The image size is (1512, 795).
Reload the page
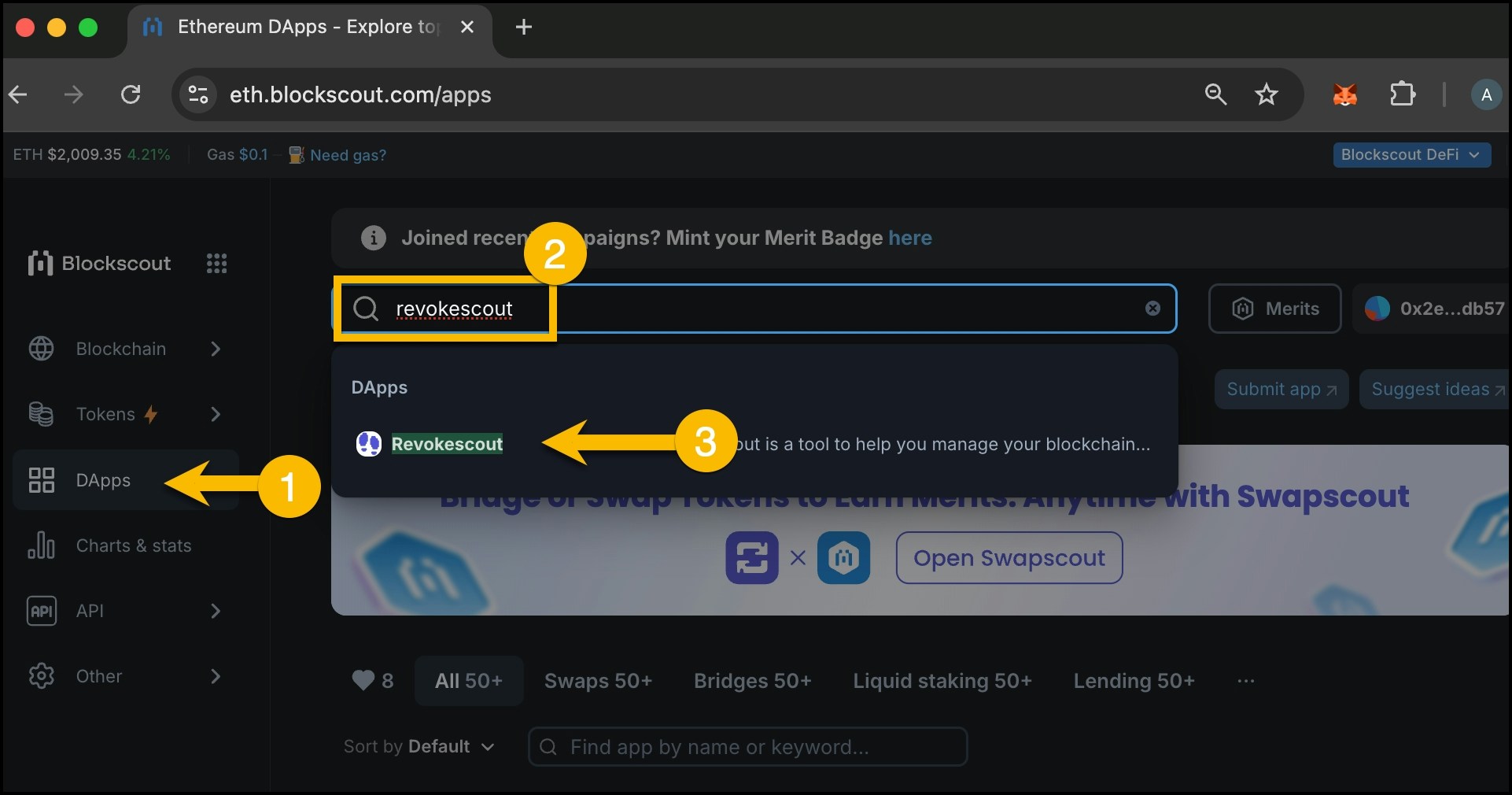click(x=131, y=95)
